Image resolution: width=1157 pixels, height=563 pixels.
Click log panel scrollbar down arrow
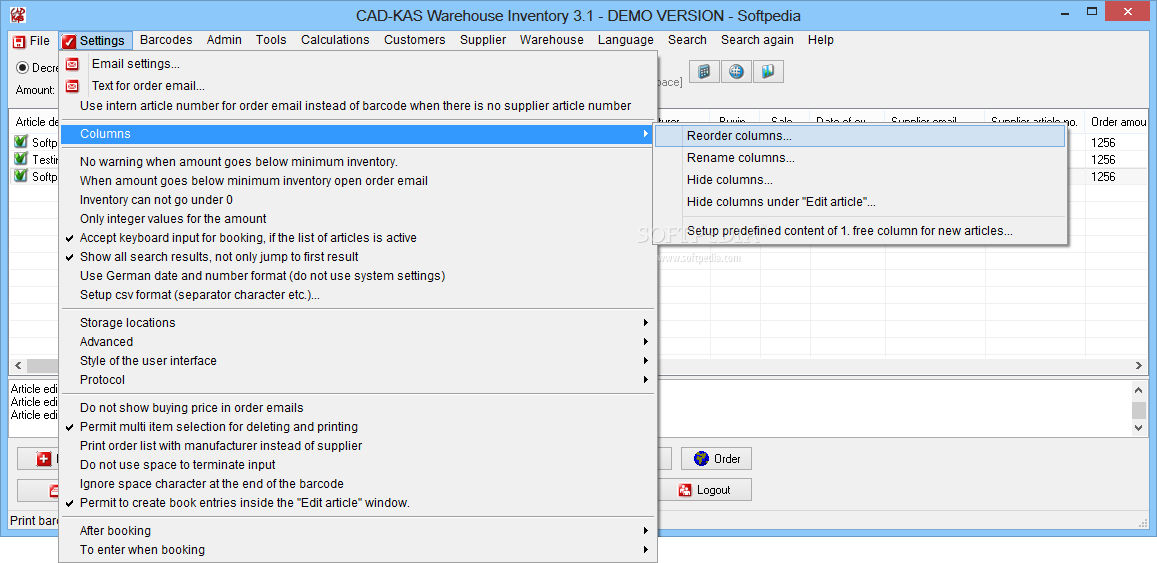point(1139,428)
